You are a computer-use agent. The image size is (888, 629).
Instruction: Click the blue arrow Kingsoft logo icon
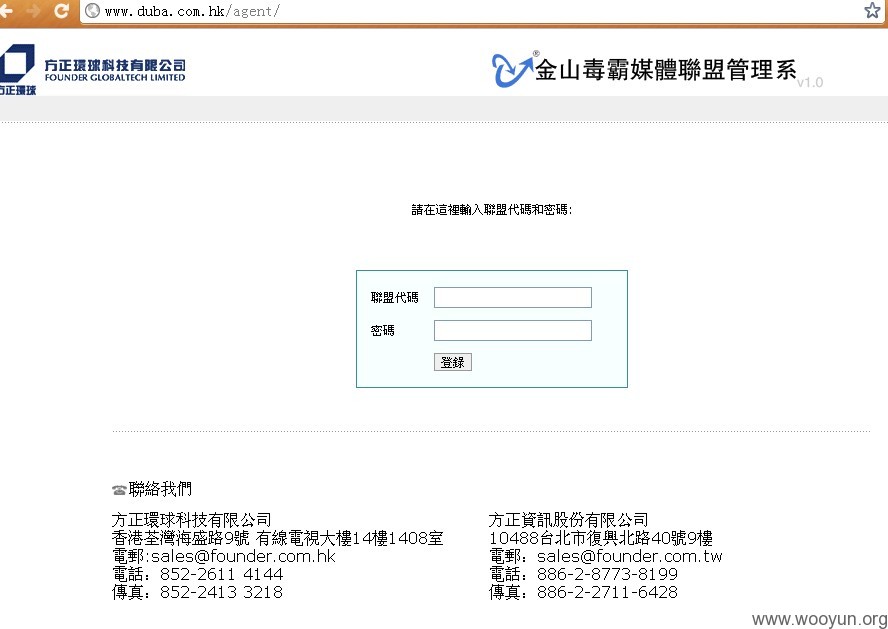513,69
